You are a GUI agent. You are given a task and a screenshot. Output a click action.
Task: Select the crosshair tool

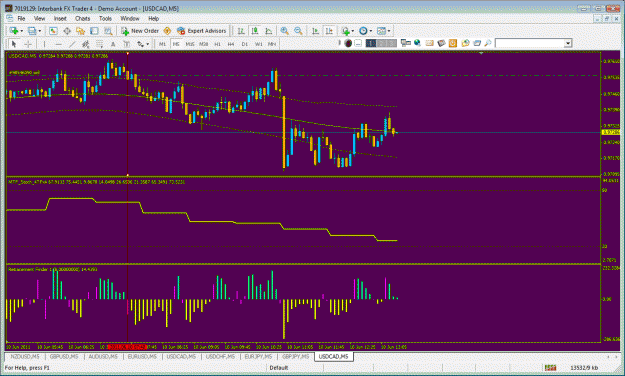point(28,44)
